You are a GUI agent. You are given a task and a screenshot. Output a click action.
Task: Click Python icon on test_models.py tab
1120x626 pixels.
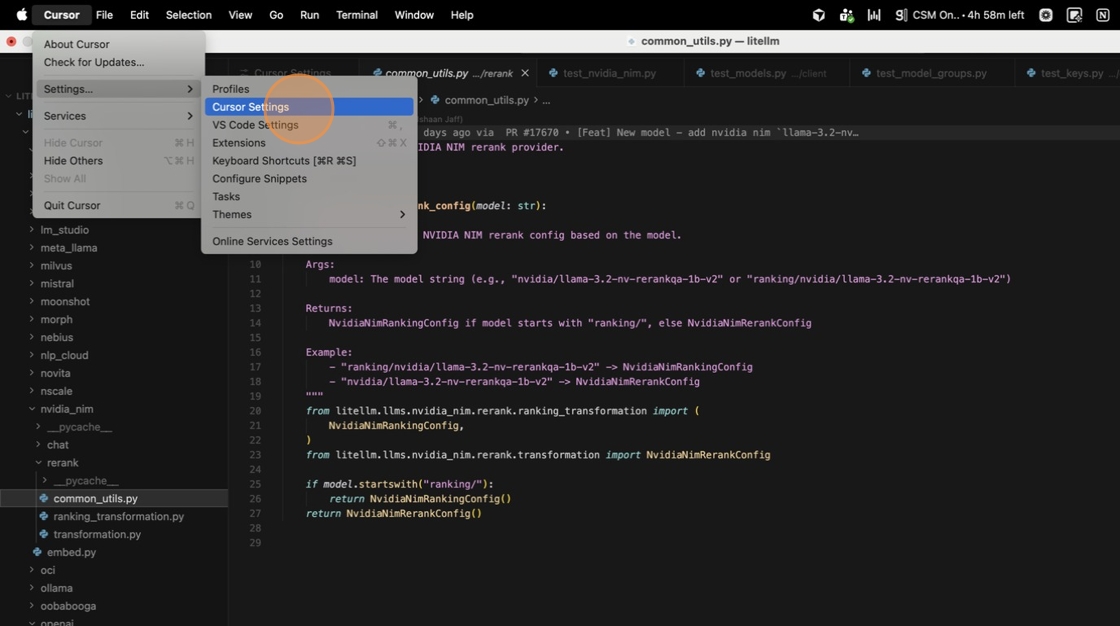point(700,73)
